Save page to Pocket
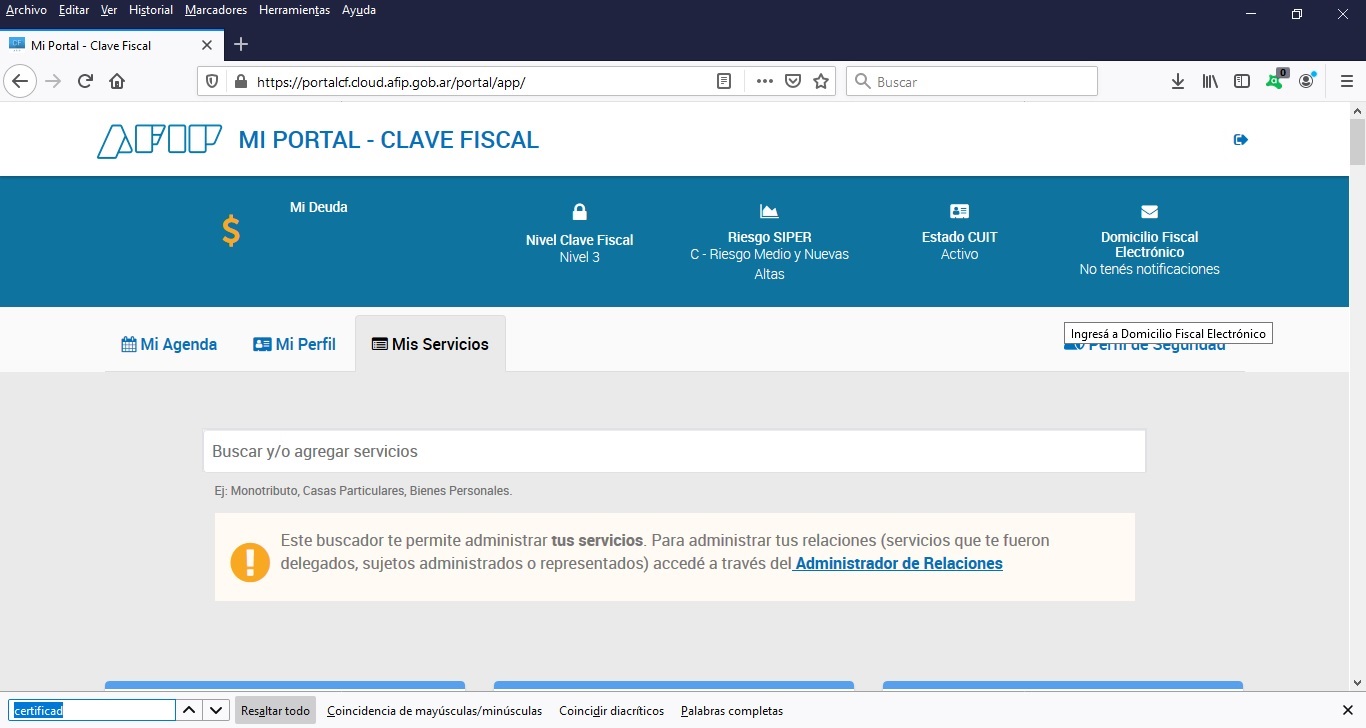Screen dimensions: 1366x728 [793, 82]
